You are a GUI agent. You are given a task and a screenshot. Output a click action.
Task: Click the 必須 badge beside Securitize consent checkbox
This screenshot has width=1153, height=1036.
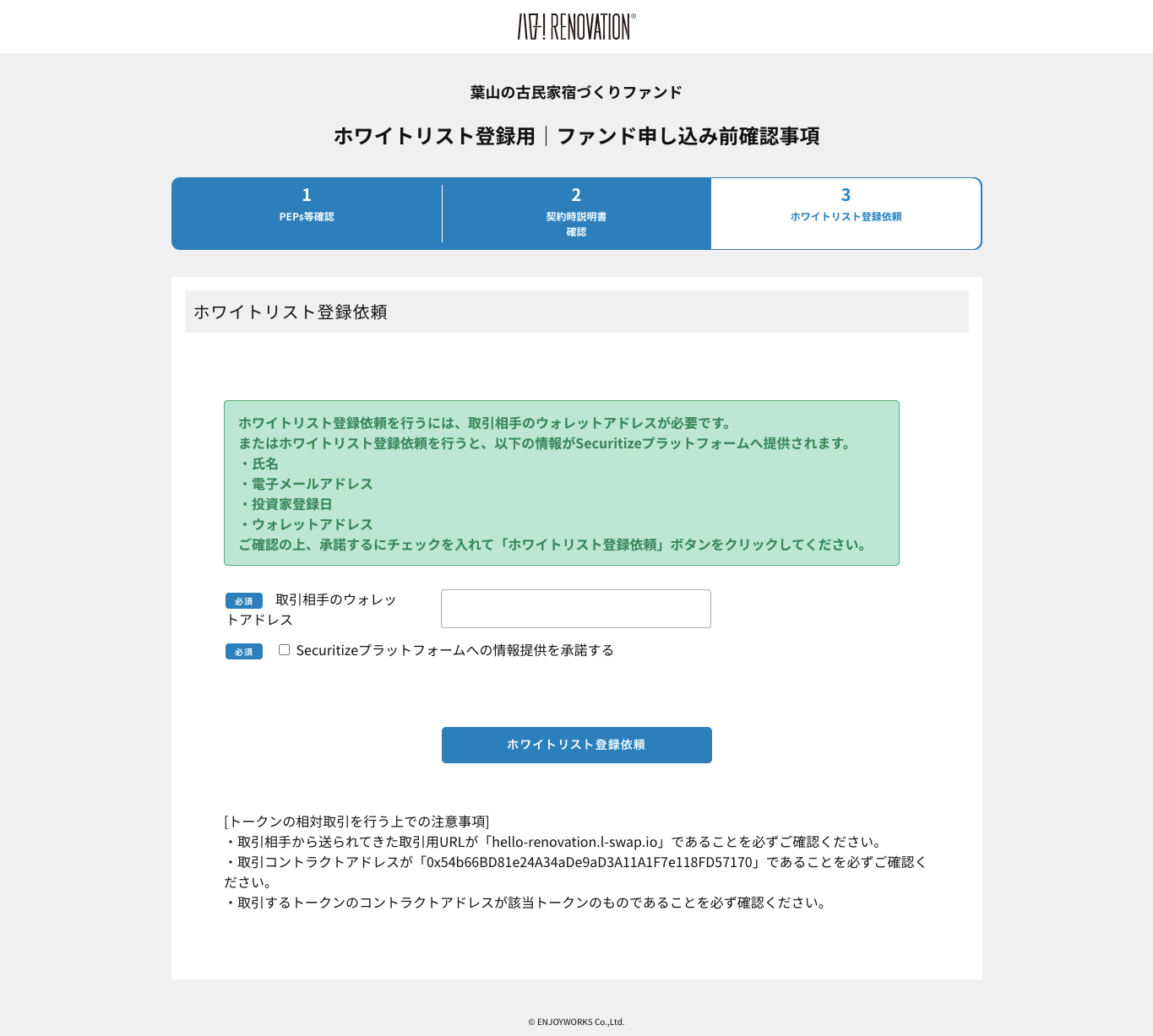(x=244, y=652)
